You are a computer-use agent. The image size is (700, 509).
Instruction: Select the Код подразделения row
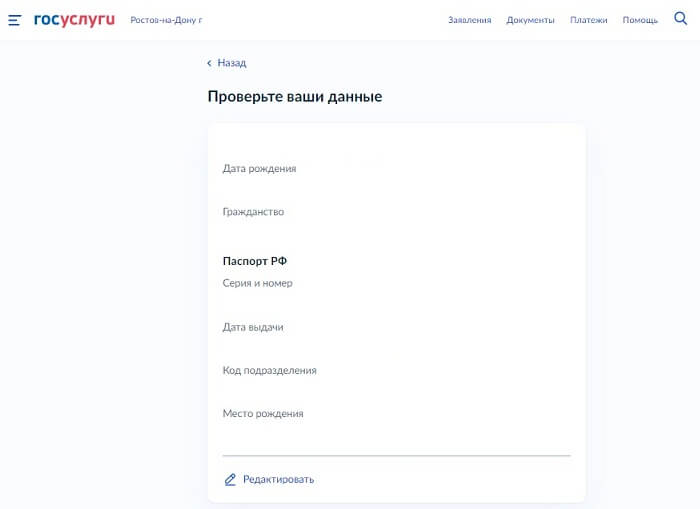[x=269, y=370]
